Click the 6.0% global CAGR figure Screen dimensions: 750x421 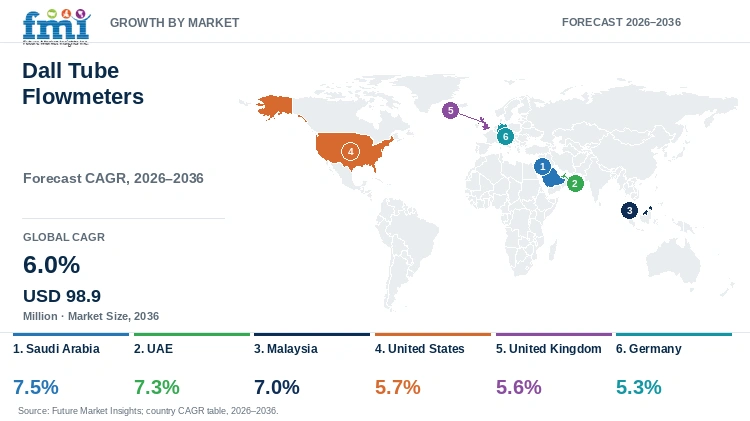[52, 265]
